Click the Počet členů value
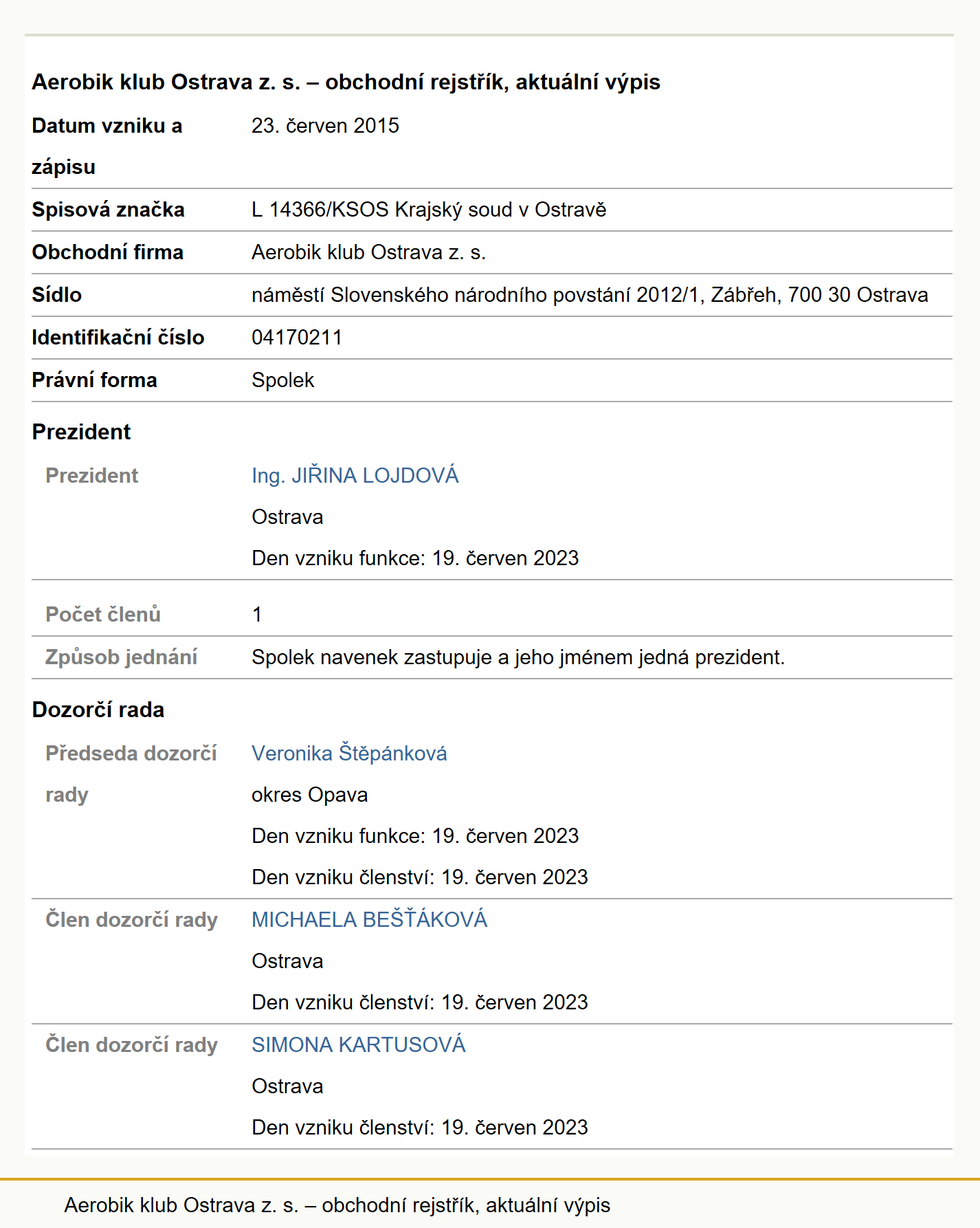 tap(257, 615)
